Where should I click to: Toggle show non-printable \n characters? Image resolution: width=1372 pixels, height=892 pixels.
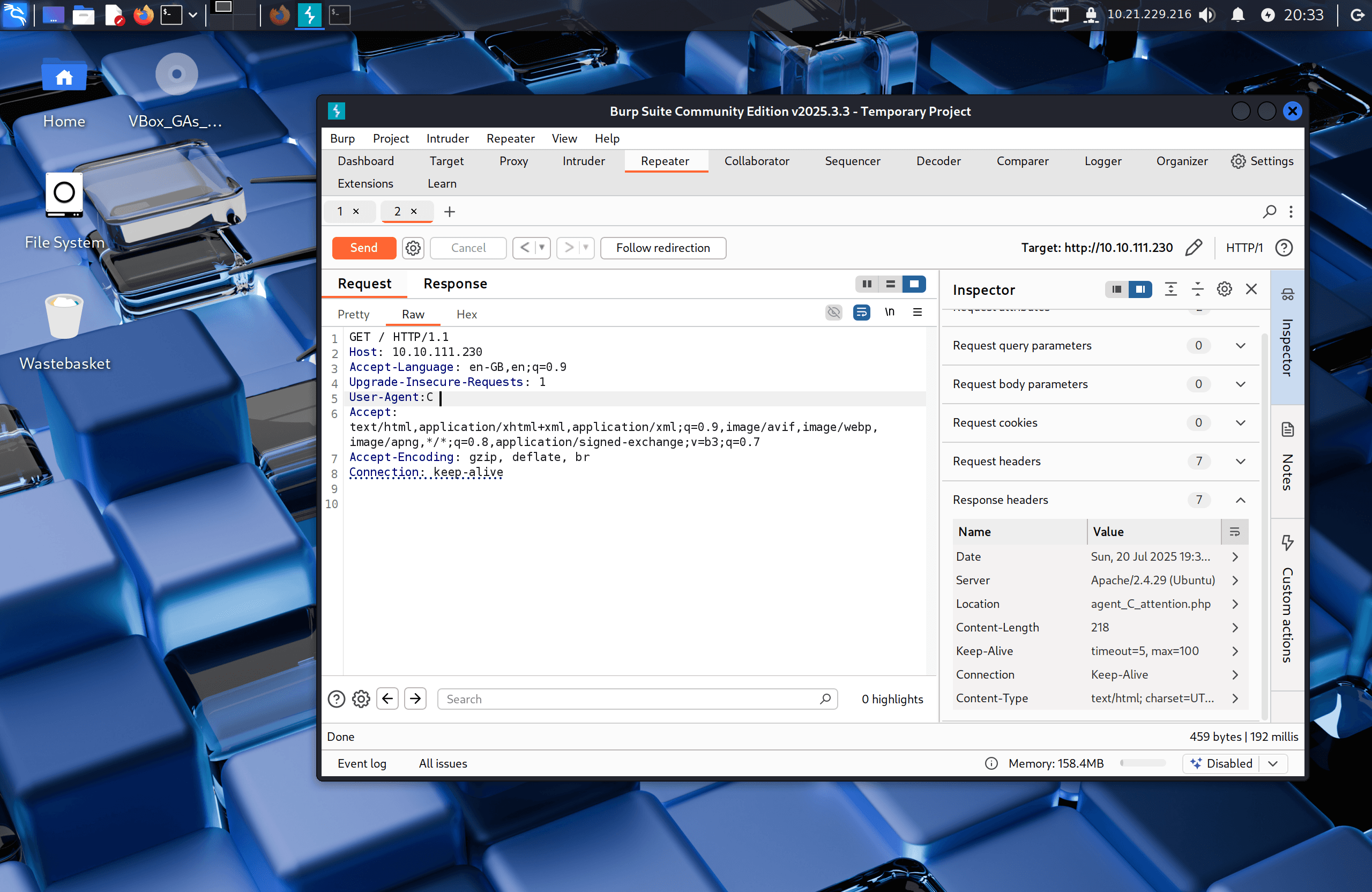890,313
